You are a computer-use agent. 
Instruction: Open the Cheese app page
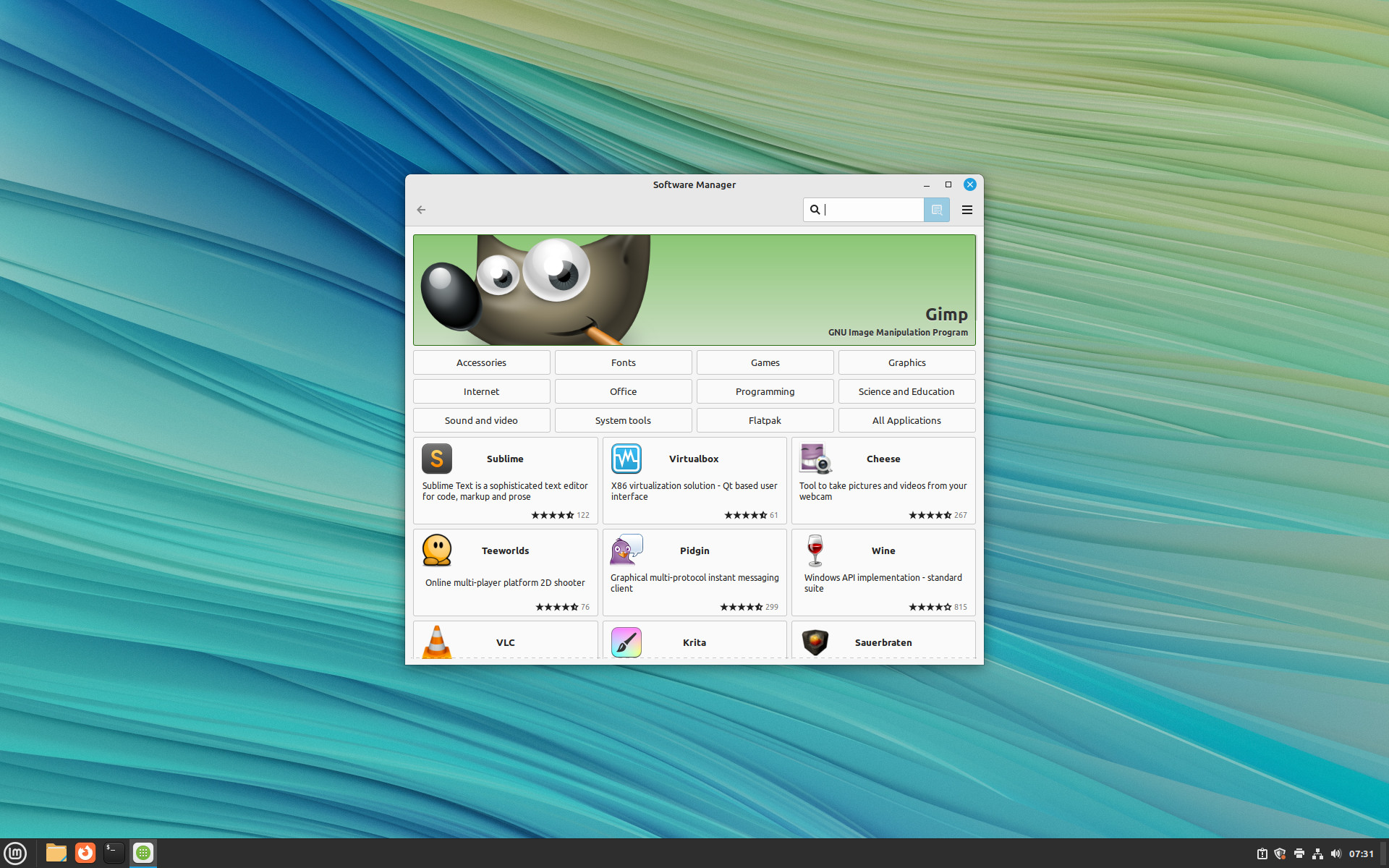coord(883,480)
